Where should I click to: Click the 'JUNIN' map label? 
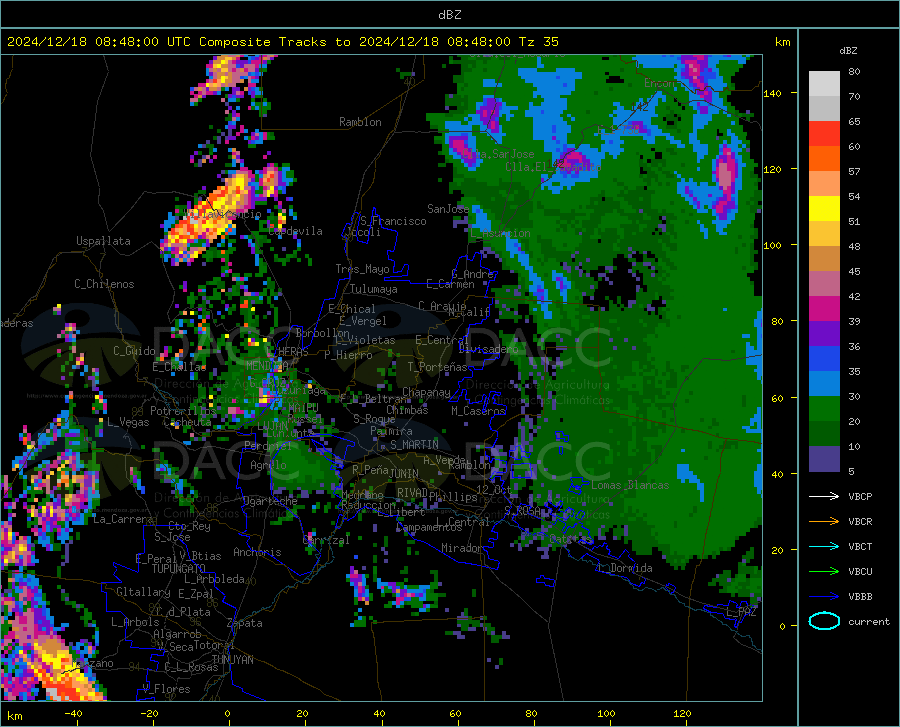point(404,474)
